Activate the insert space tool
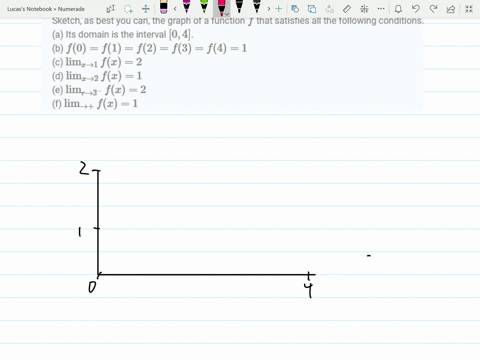The height and width of the screenshot is (360, 480). [x=146, y=9]
